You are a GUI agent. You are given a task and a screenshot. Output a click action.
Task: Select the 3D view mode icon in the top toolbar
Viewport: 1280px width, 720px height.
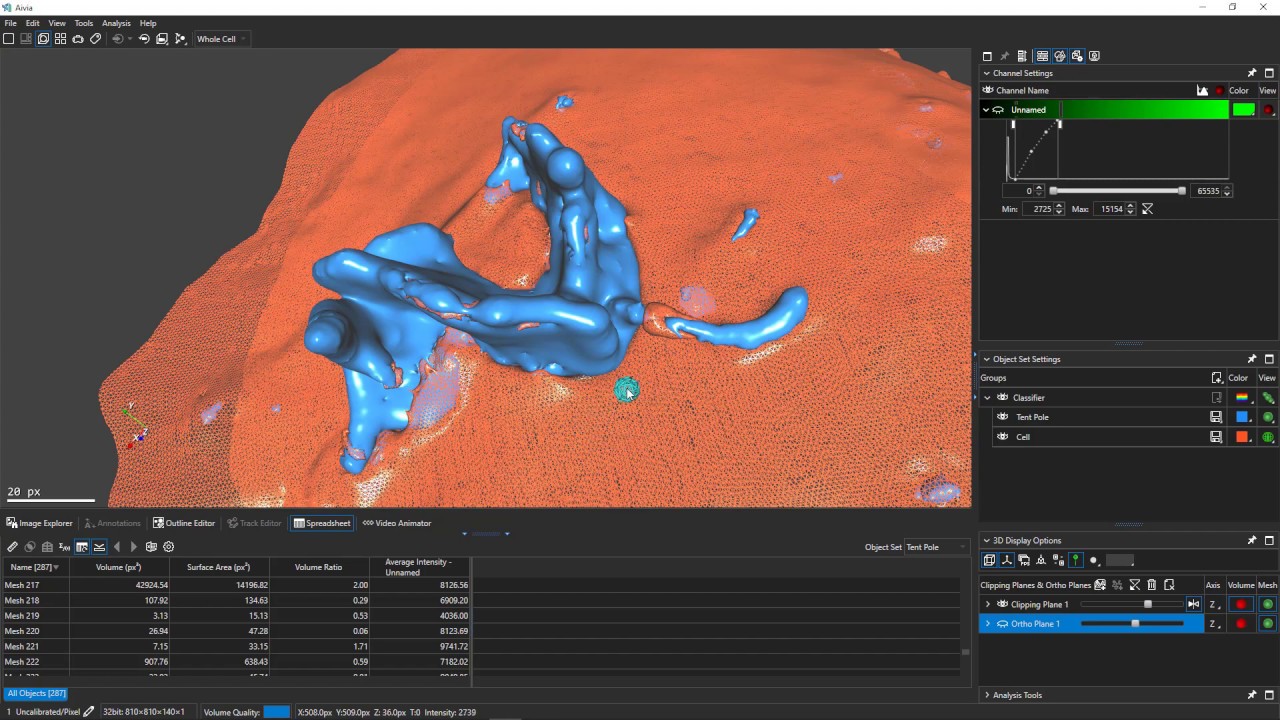[x=43, y=39]
